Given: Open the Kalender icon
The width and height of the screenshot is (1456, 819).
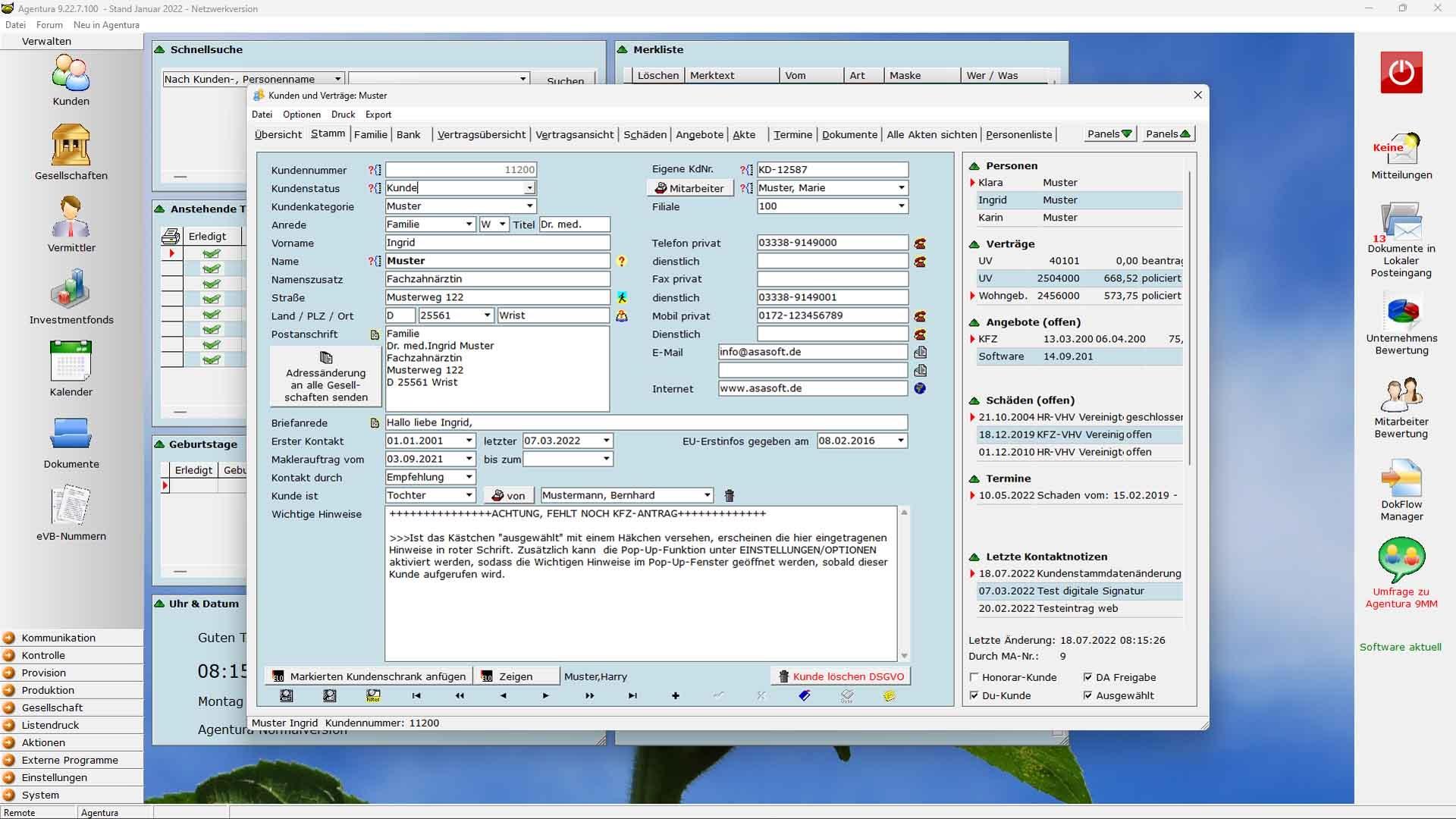Looking at the screenshot, I should pyautogui.click(x=71, y=362).
